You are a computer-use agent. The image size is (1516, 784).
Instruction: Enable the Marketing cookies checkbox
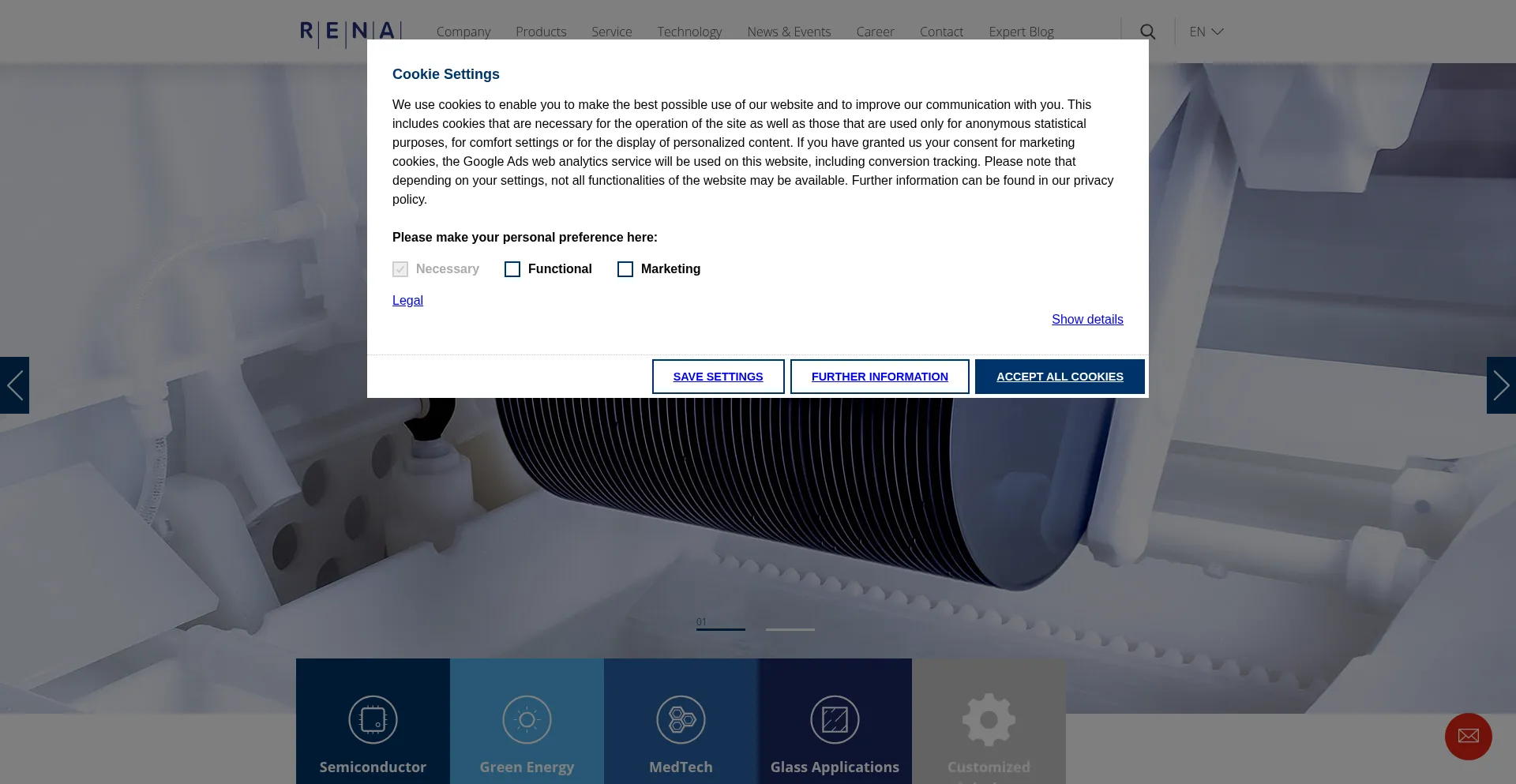(x=625, y=269)
